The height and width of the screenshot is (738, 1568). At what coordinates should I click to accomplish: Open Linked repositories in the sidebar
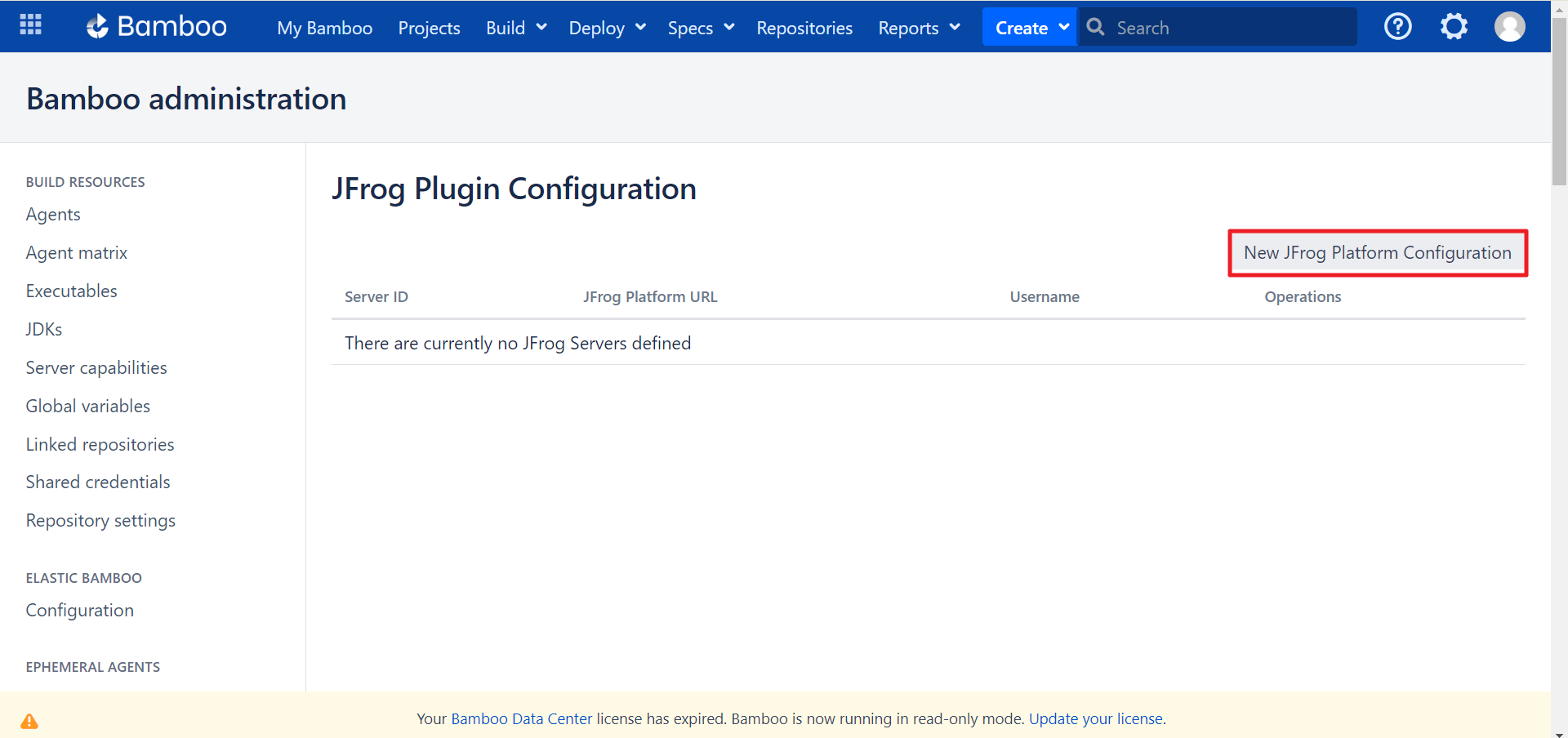(100, 444)
